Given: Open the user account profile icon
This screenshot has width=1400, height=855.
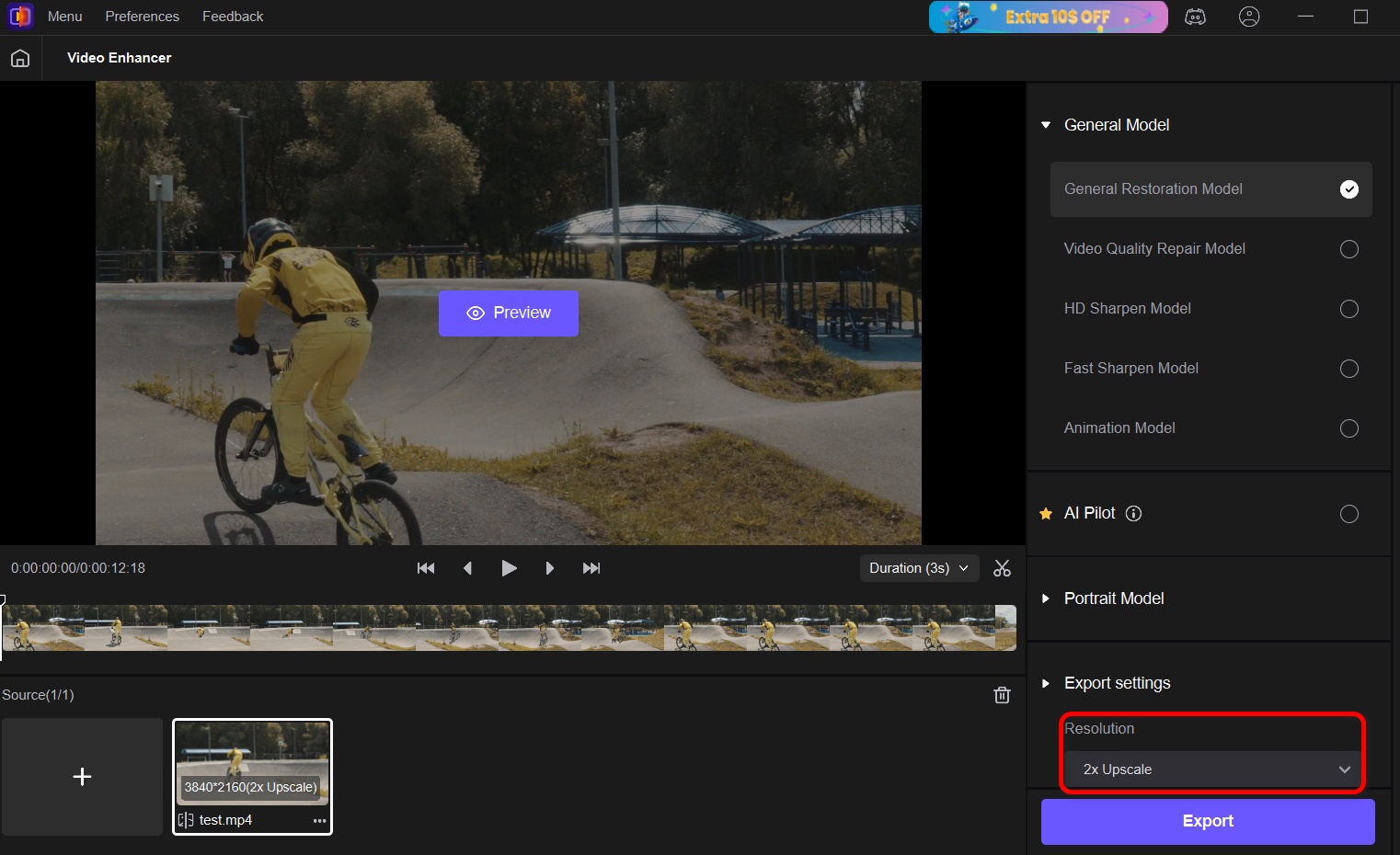Looking at the screenshot, I should point(1249,17).
